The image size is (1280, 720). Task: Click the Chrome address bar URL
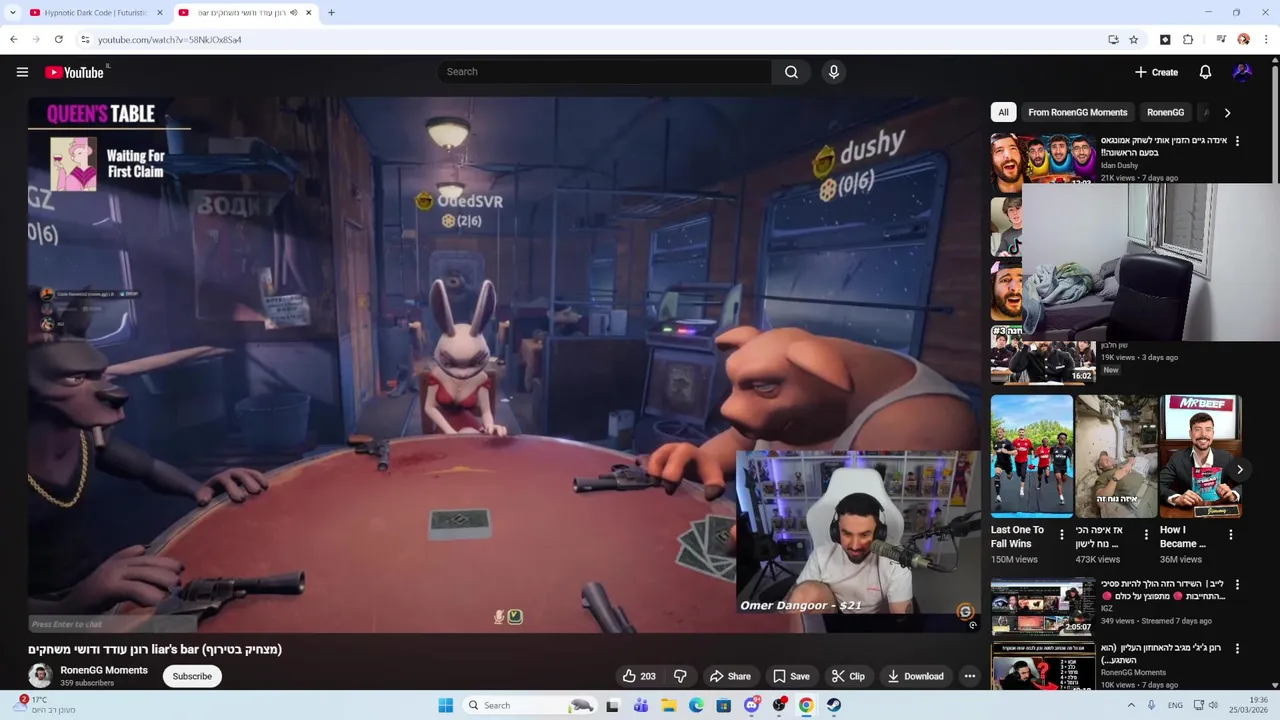tap(169, 40)
